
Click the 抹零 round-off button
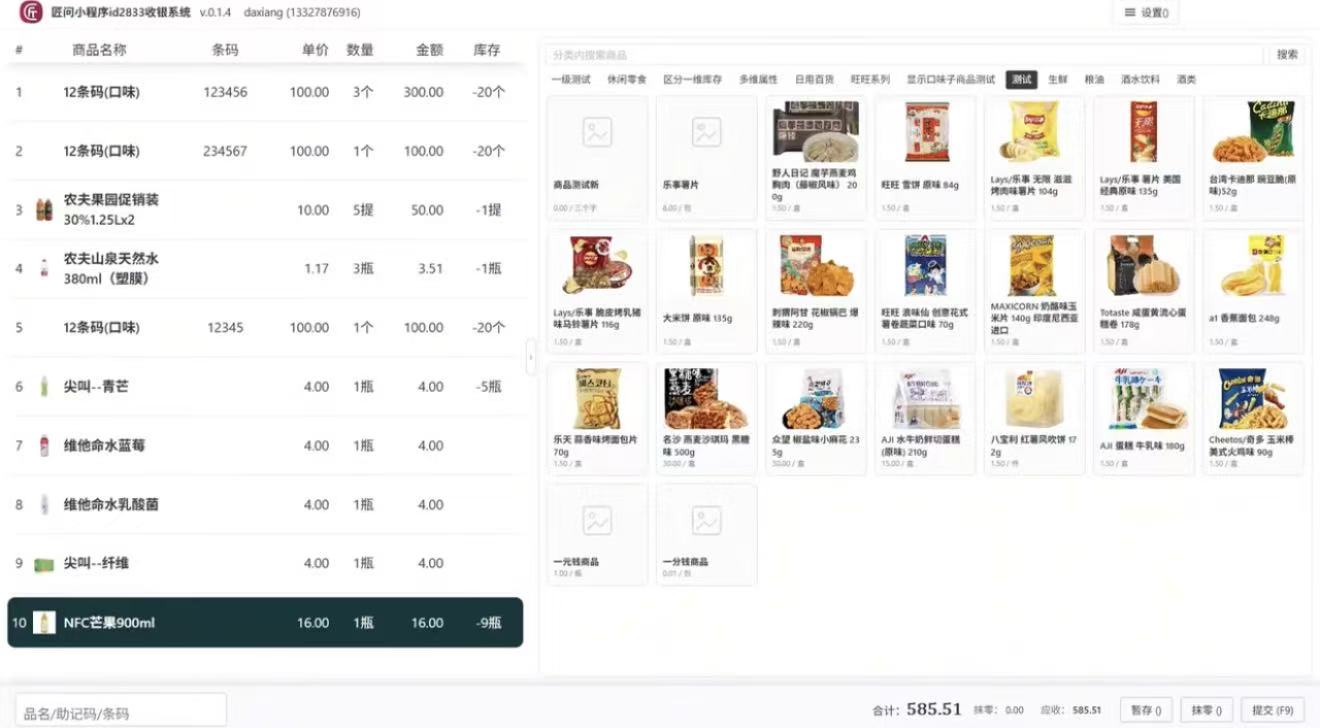1207,710
